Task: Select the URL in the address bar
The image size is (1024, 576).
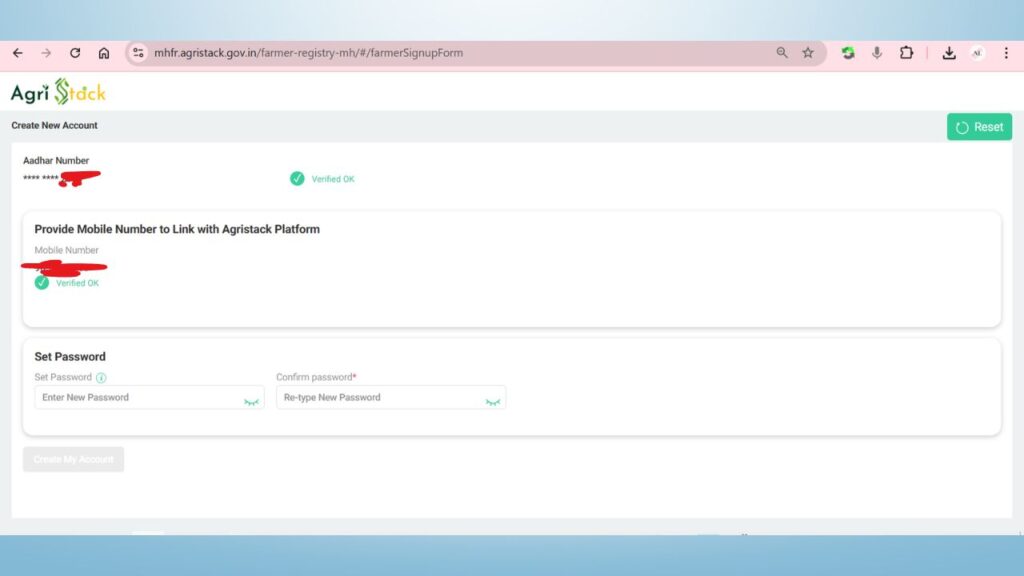Action: coord(308,53)
